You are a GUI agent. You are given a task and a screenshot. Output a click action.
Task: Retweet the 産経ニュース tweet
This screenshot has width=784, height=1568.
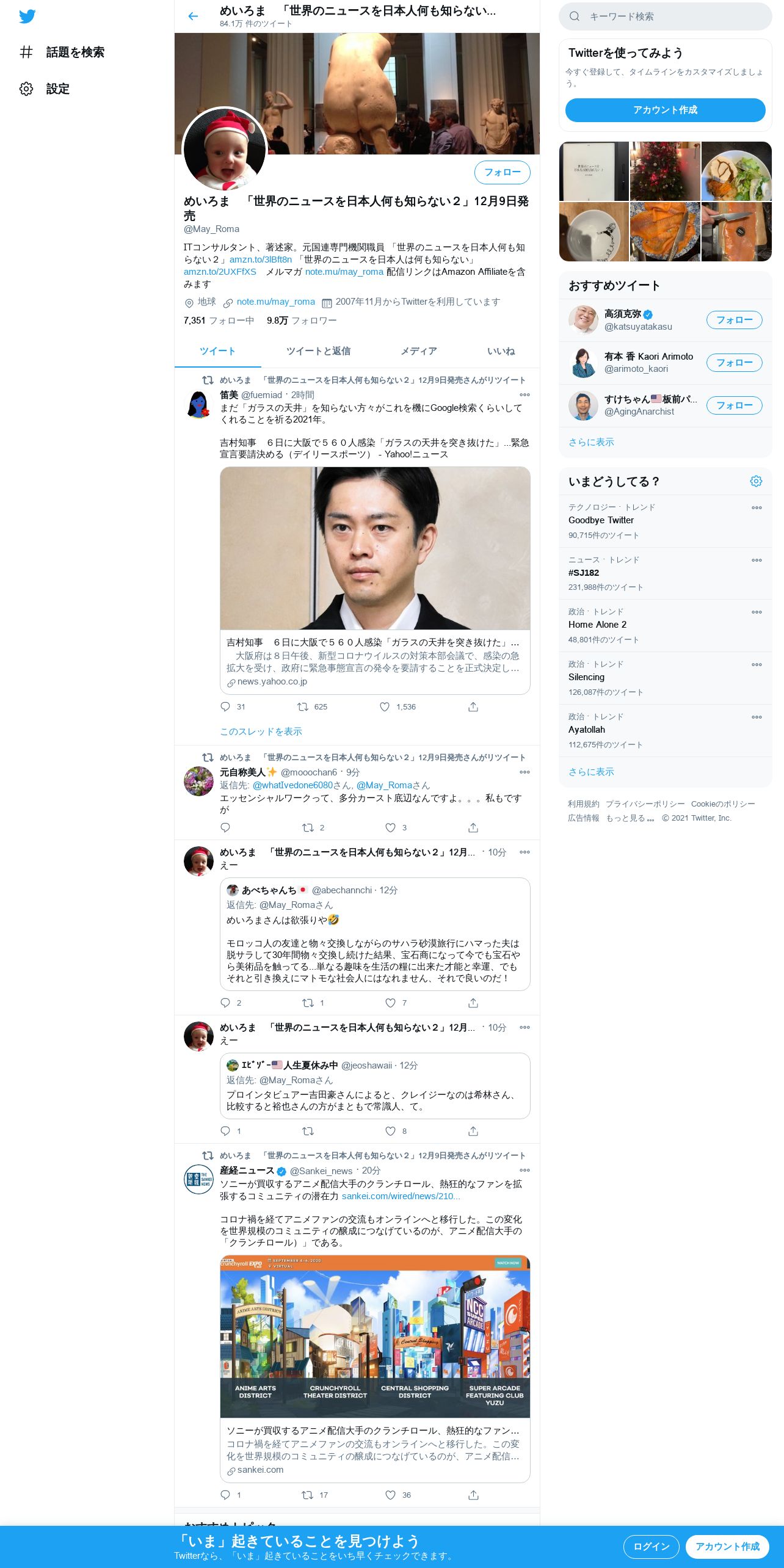[x=308, y=1495]
